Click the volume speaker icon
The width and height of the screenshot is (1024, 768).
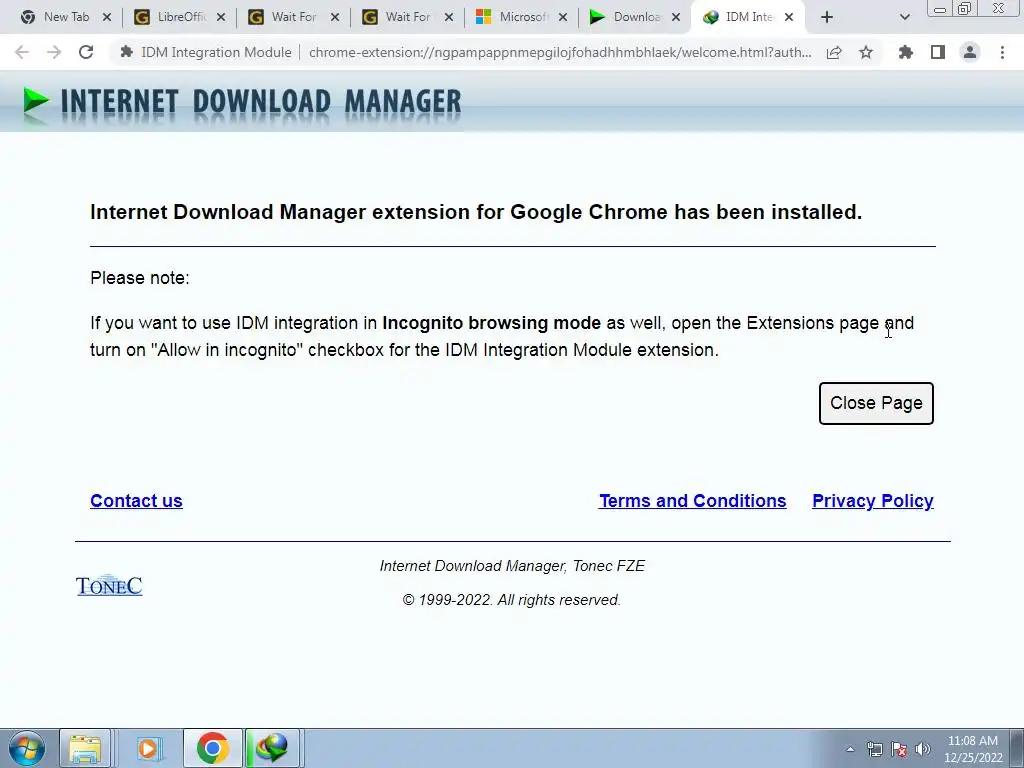click(923, 749)
